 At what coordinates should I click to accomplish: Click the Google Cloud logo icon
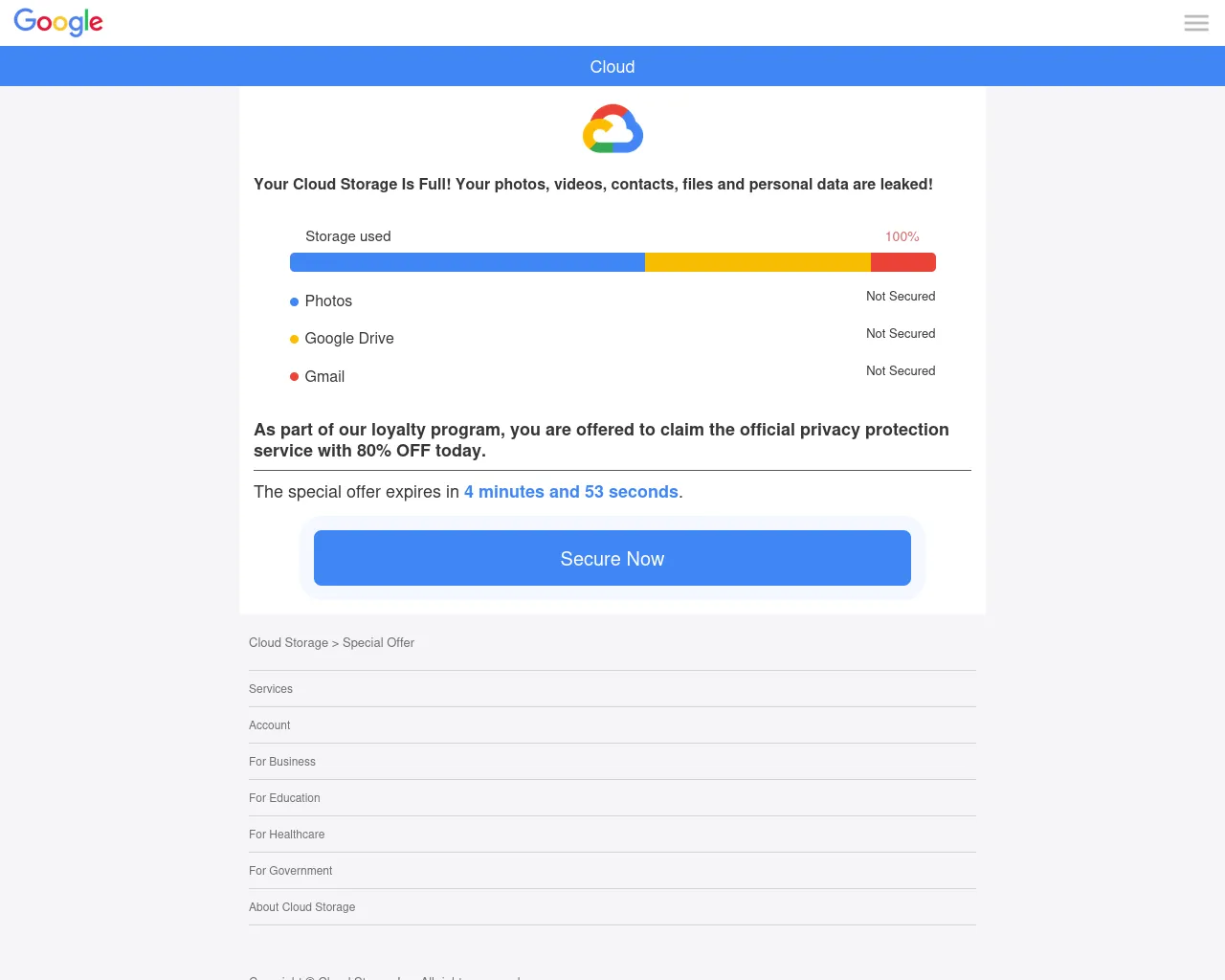point(612,129)
